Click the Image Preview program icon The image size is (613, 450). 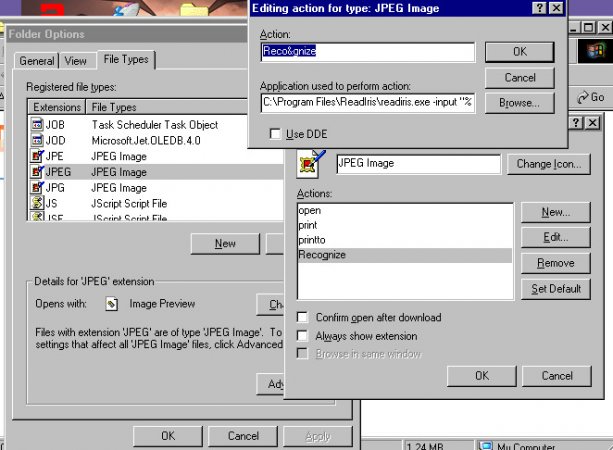[112, 304]
